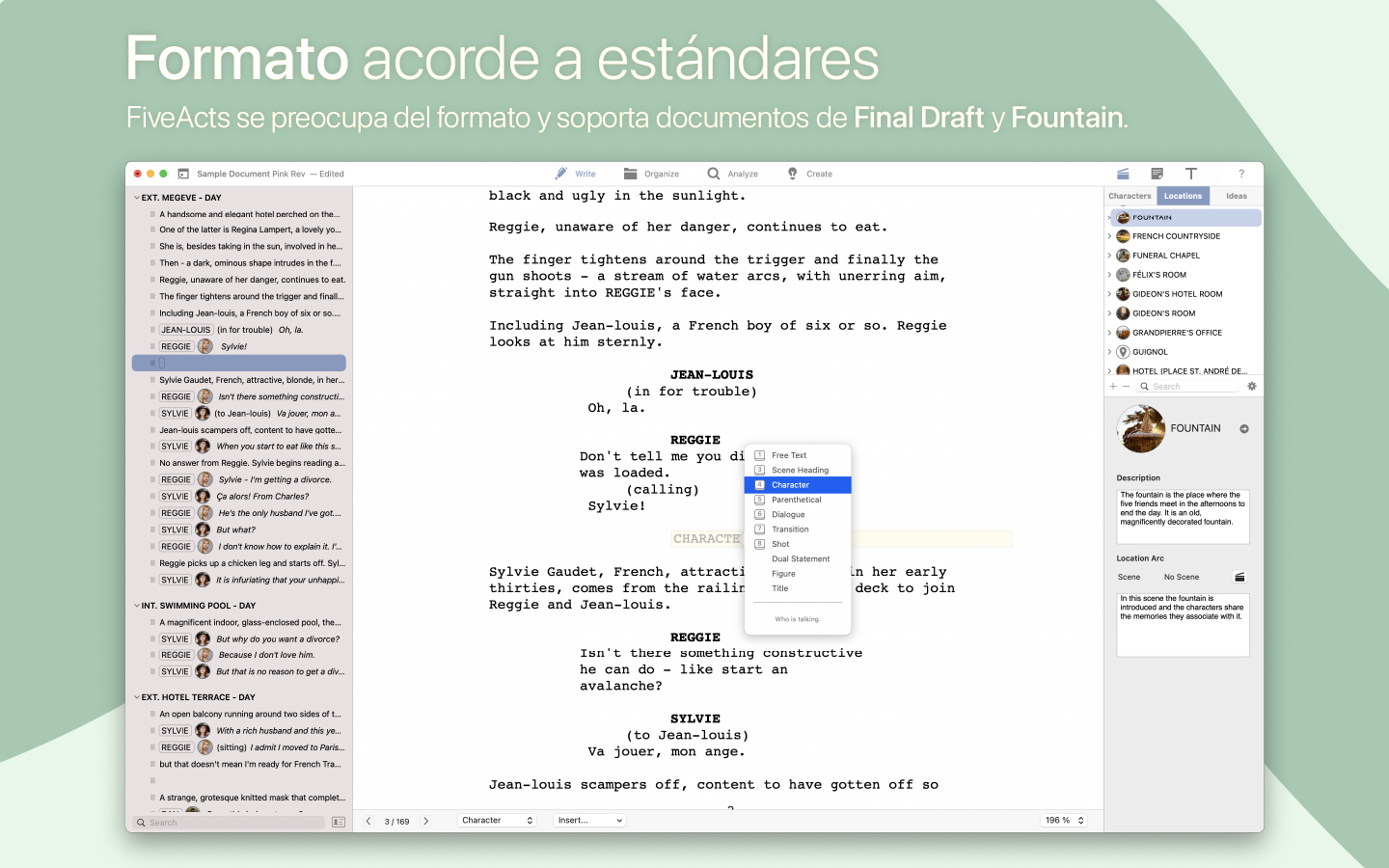Open the gear settings in locations list
This screenshot has height=868, width=1389.
[x=1252, y=386]
